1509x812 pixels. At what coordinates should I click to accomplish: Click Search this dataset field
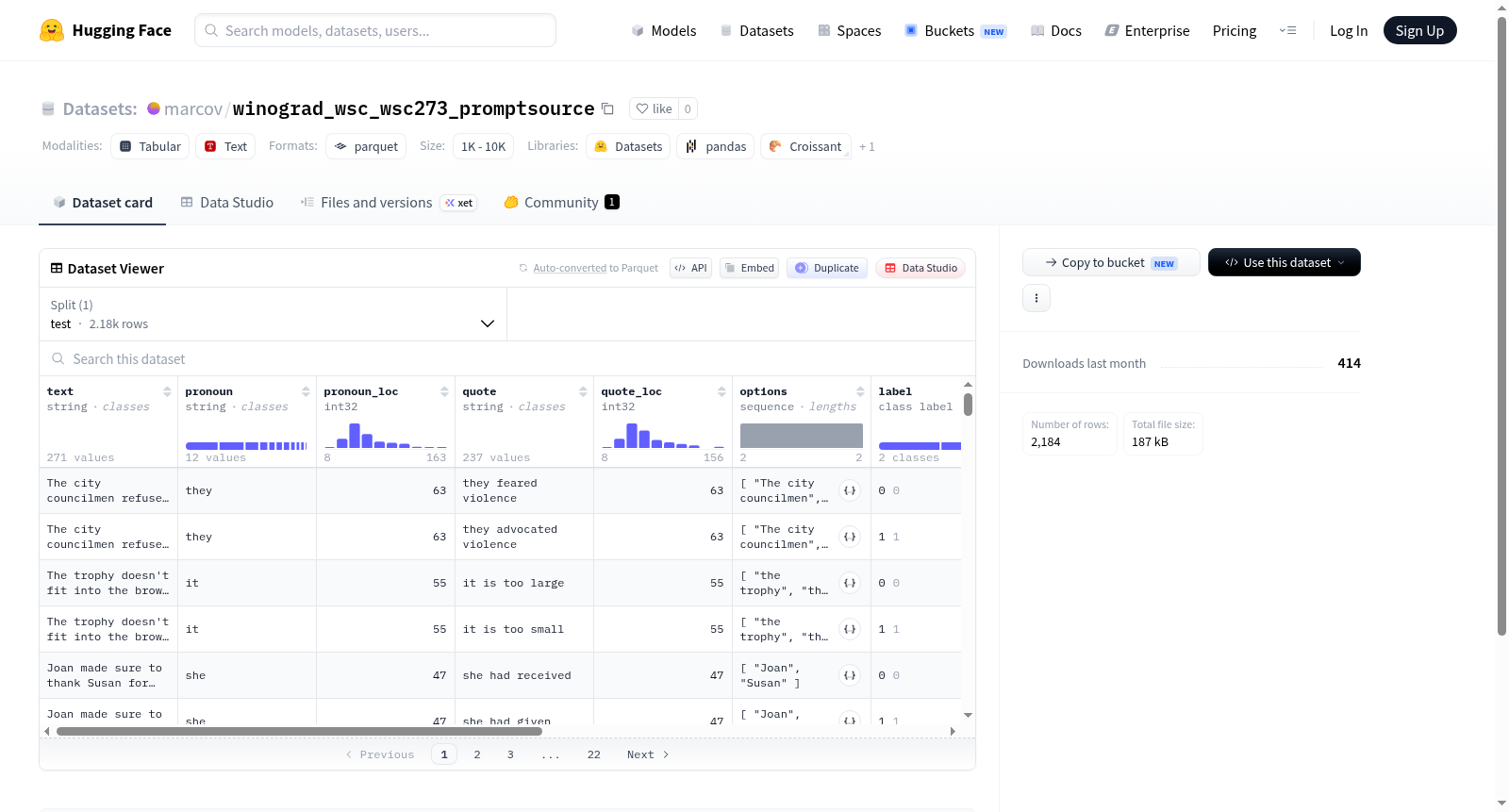507,358
